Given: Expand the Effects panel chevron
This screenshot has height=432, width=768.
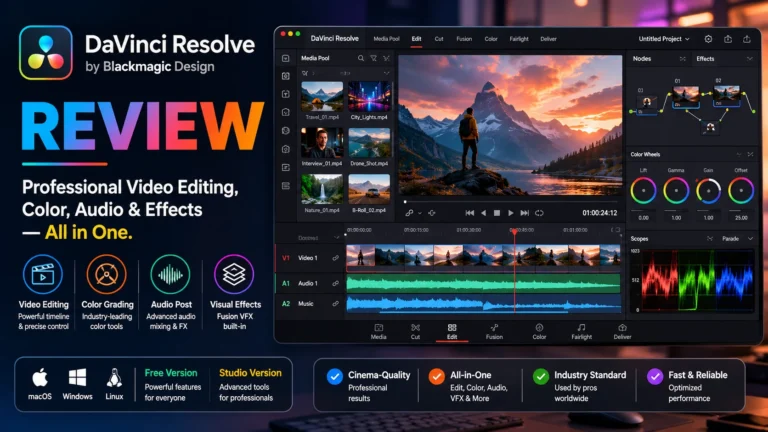Looking at the screenshot, I should 749,59.
